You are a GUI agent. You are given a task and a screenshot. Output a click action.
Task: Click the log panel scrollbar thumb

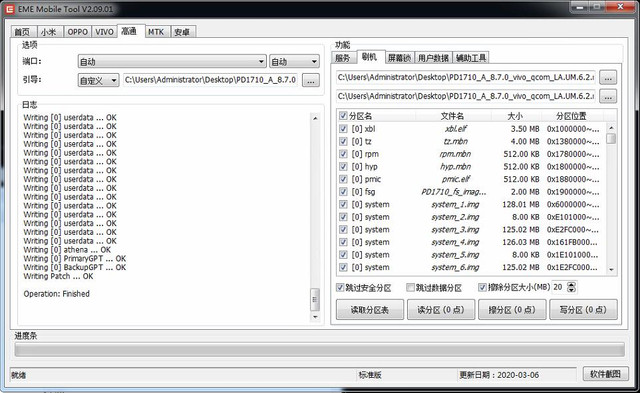point(315,300)
